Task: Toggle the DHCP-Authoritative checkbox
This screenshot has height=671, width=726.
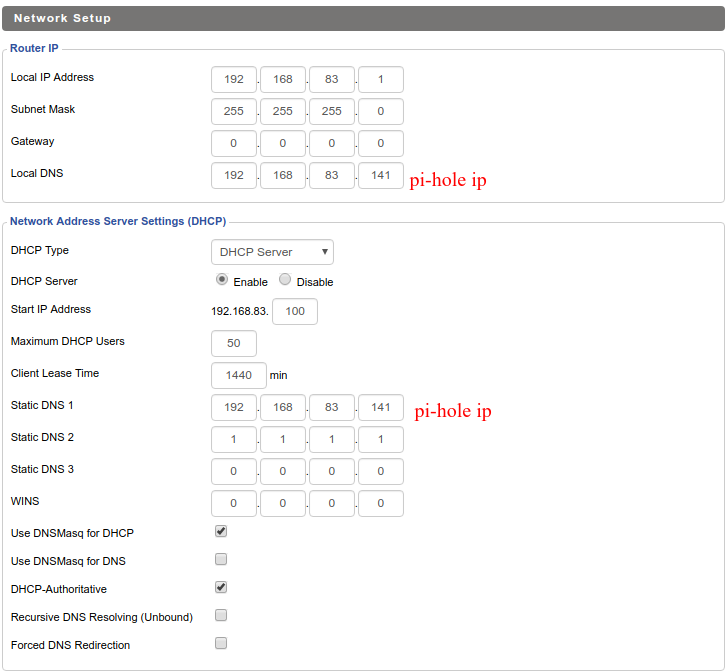Action: point(221,588)
